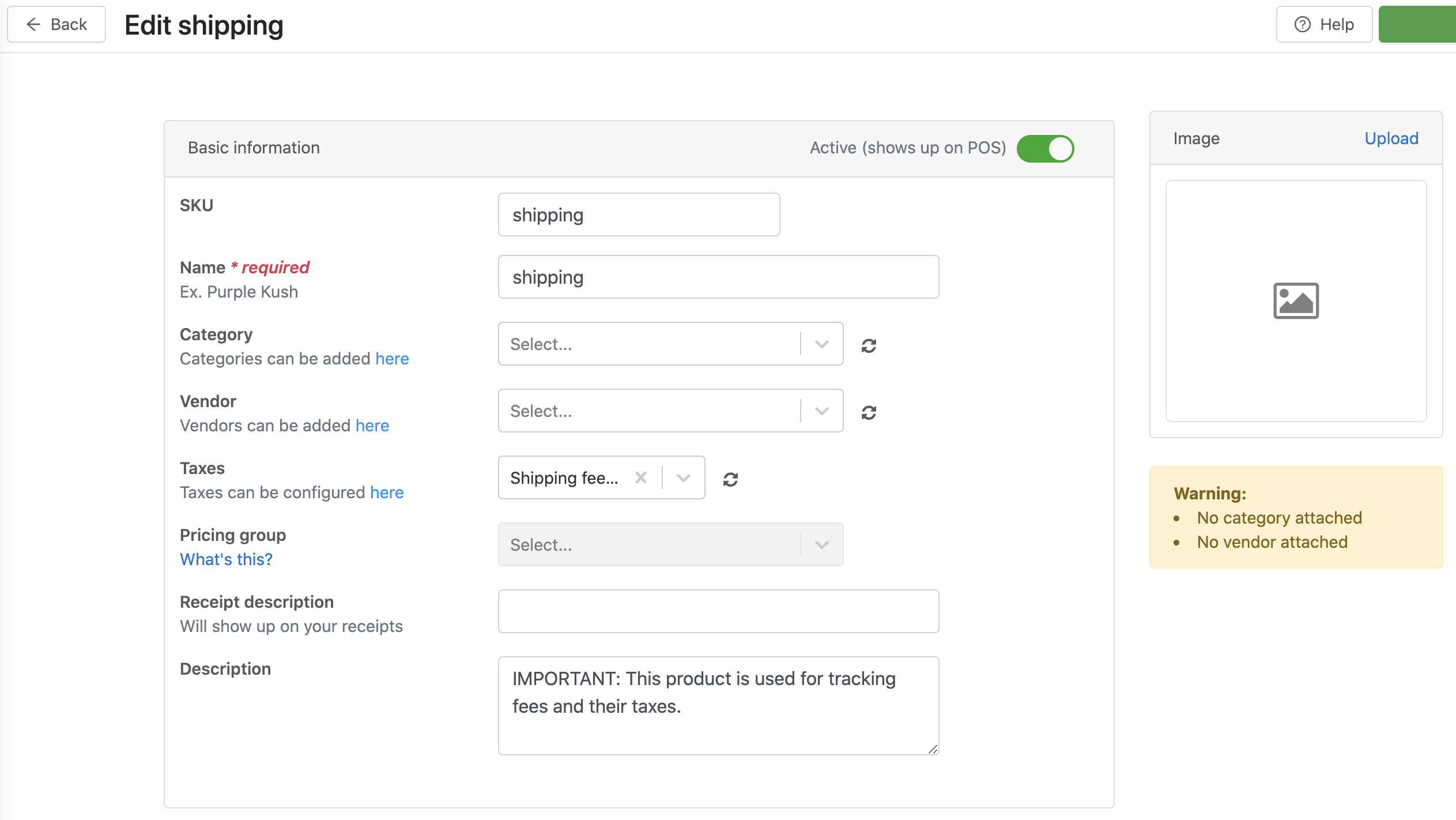
Task: Expand the Taxes dropdown arrow
Action: point(684,478)
